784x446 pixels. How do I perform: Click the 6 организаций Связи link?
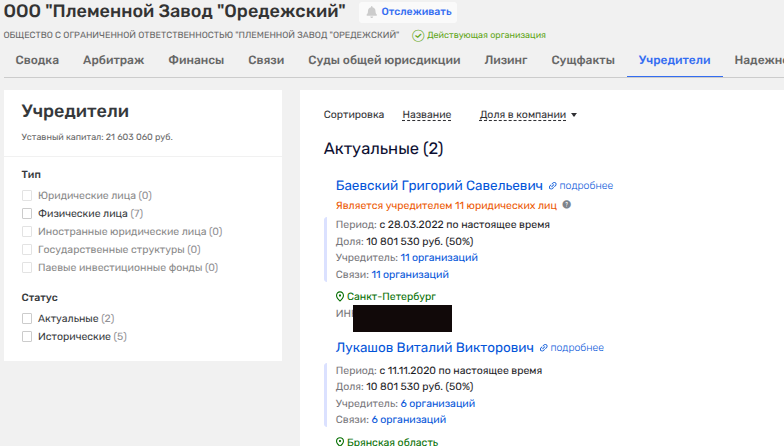click(409, 420)
